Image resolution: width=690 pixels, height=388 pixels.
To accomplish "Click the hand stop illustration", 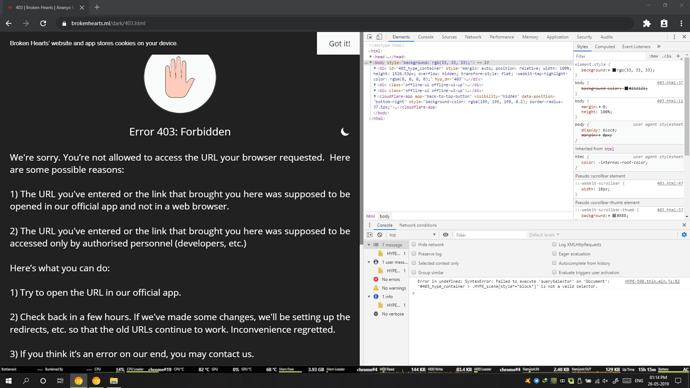I will coord(180,77).
